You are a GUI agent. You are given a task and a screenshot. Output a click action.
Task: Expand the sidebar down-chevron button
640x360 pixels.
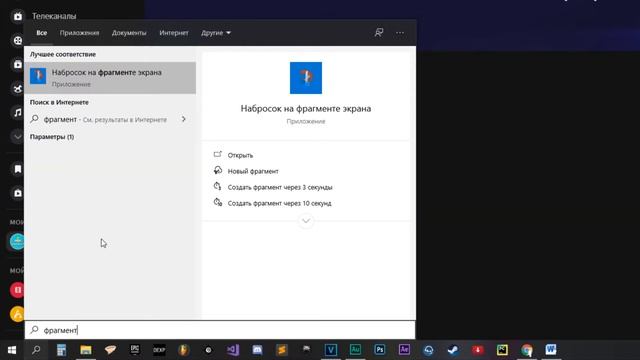coord(18,136)
